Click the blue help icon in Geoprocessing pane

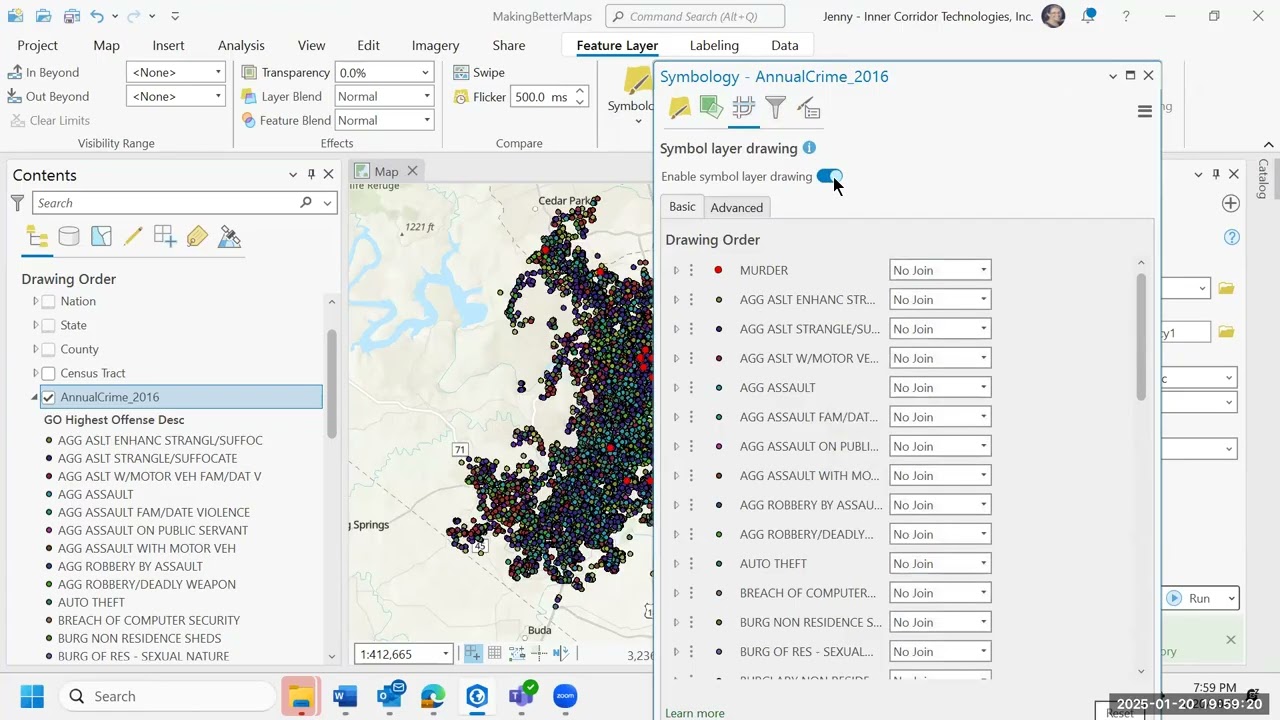[x=1232, y=237]
